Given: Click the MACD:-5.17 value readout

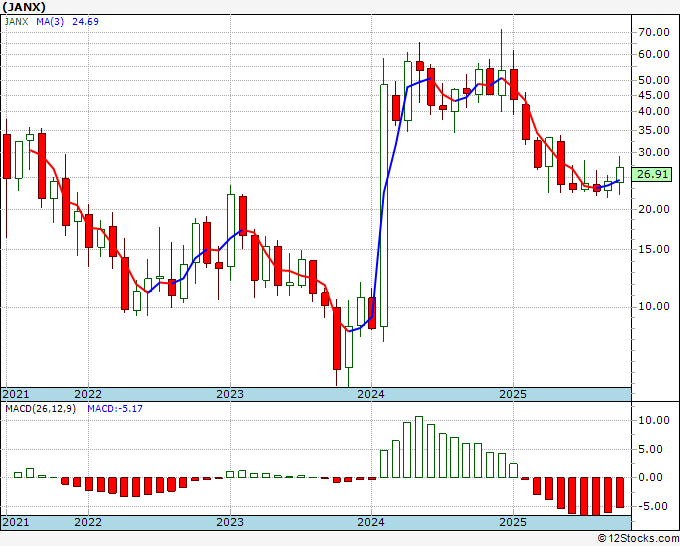Looking at the screenshot, I should (x=114, y=409).
